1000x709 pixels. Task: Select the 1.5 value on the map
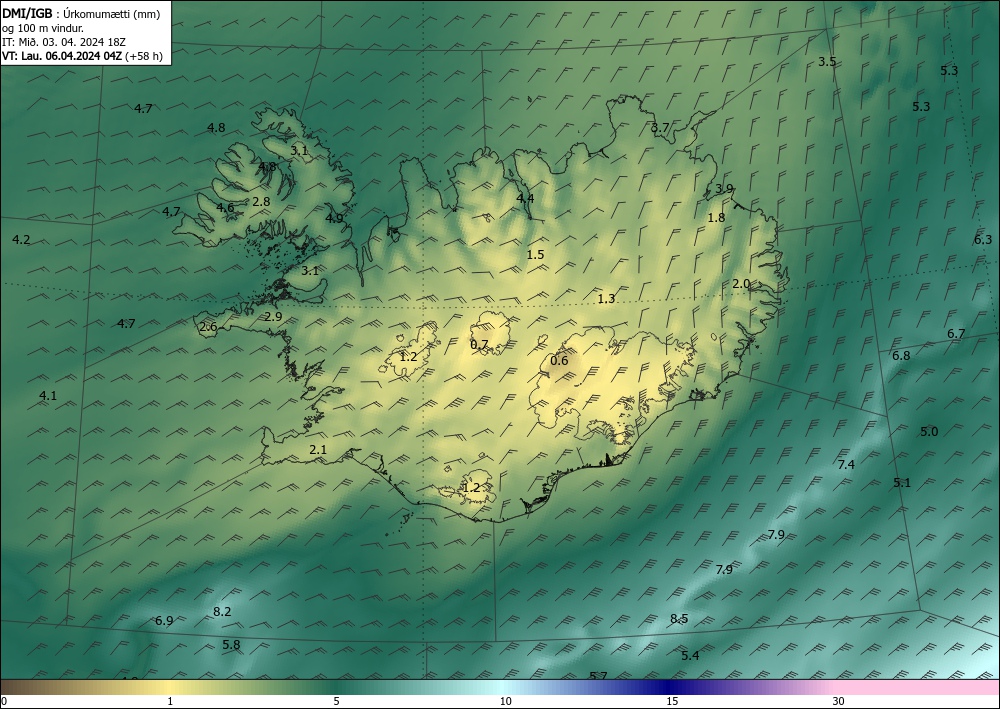(x=536, y=254)
